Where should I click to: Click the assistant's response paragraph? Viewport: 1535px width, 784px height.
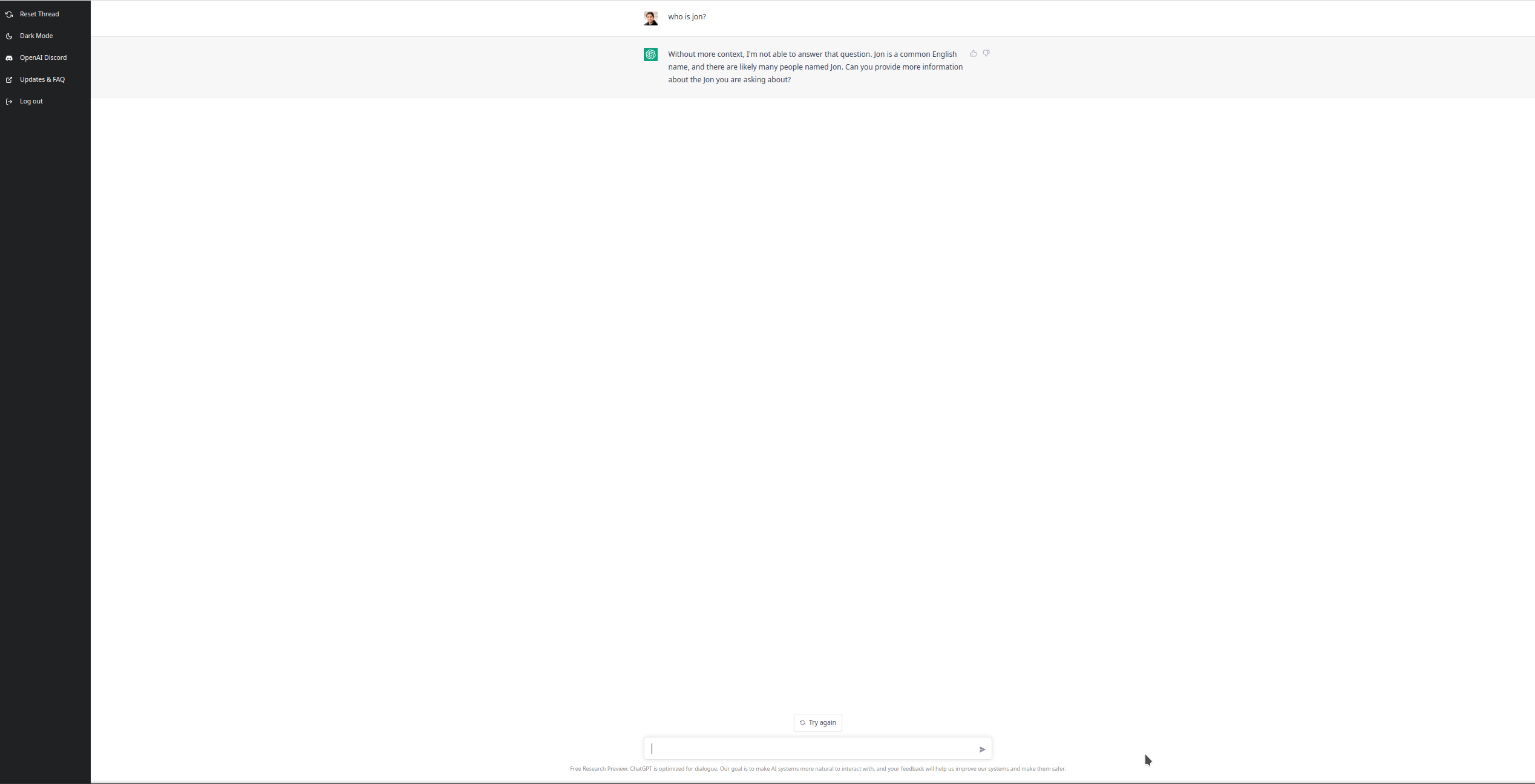pos(814,67)
